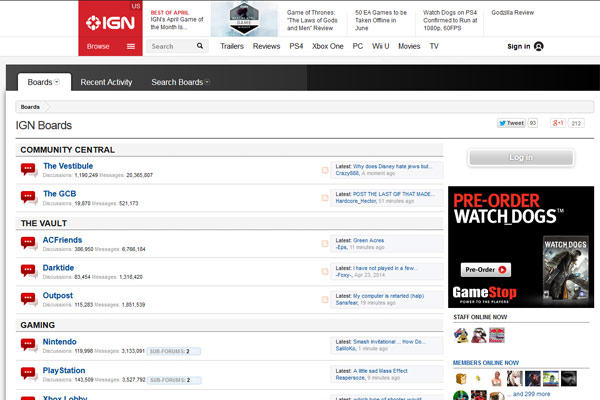This screenshot has height=400, width=600.
Task: Click first staff online avatar
Action: pyautogui.click(x=461, y=335)
